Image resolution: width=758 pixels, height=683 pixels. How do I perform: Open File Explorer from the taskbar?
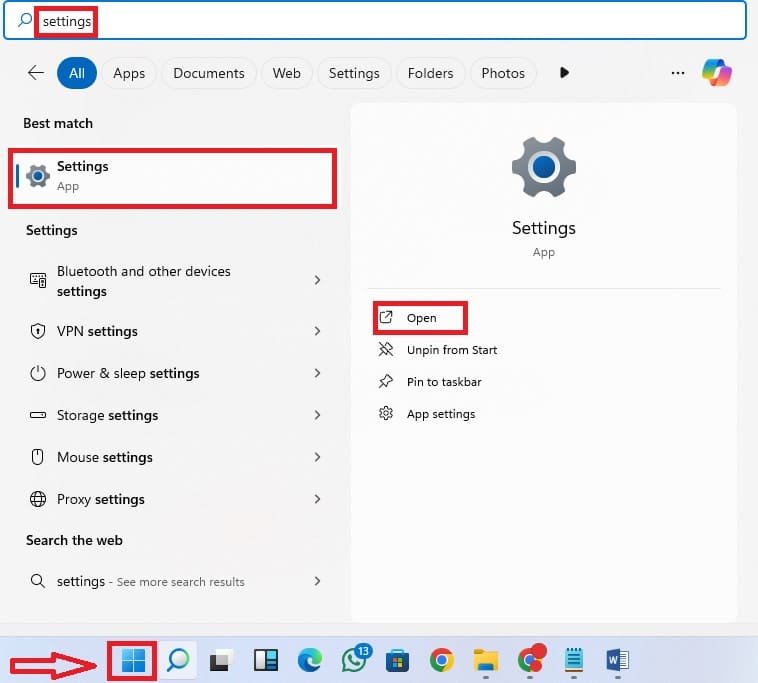point(486,660)
